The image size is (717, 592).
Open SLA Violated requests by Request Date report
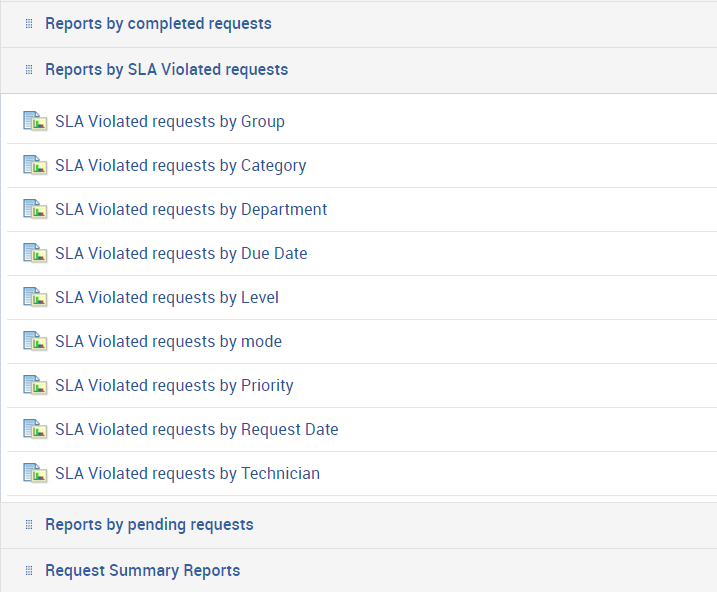(x=197, y=430)
